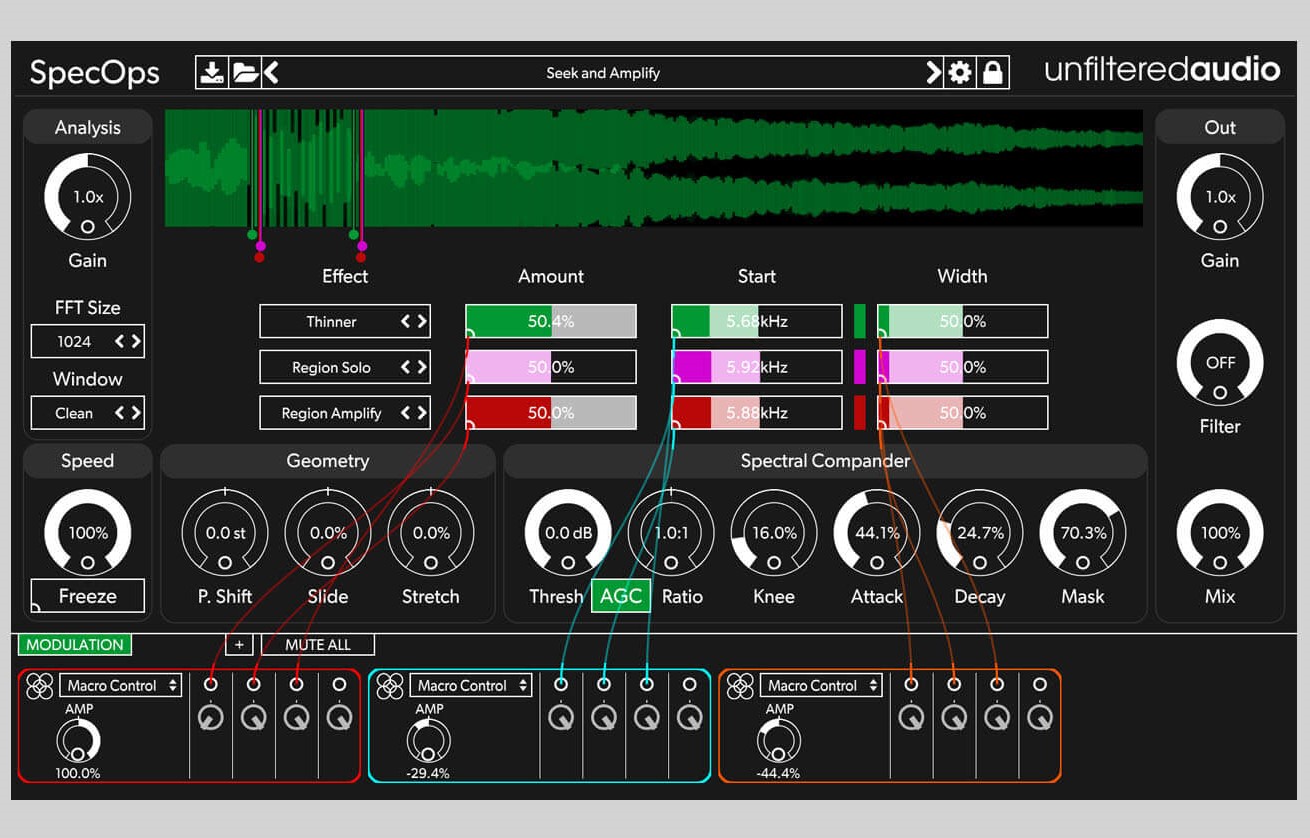This screenshot has height=838, width=1310.
Task: Click the fourth output jack of red modulator
Action: tap(339, 684)
